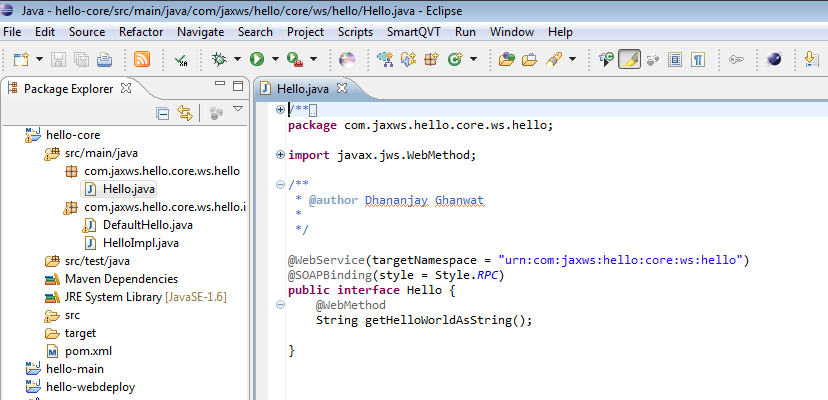Expand the folded import javax.jws.WebMethod section
828x400 pixels.
[x=280, y=155]
